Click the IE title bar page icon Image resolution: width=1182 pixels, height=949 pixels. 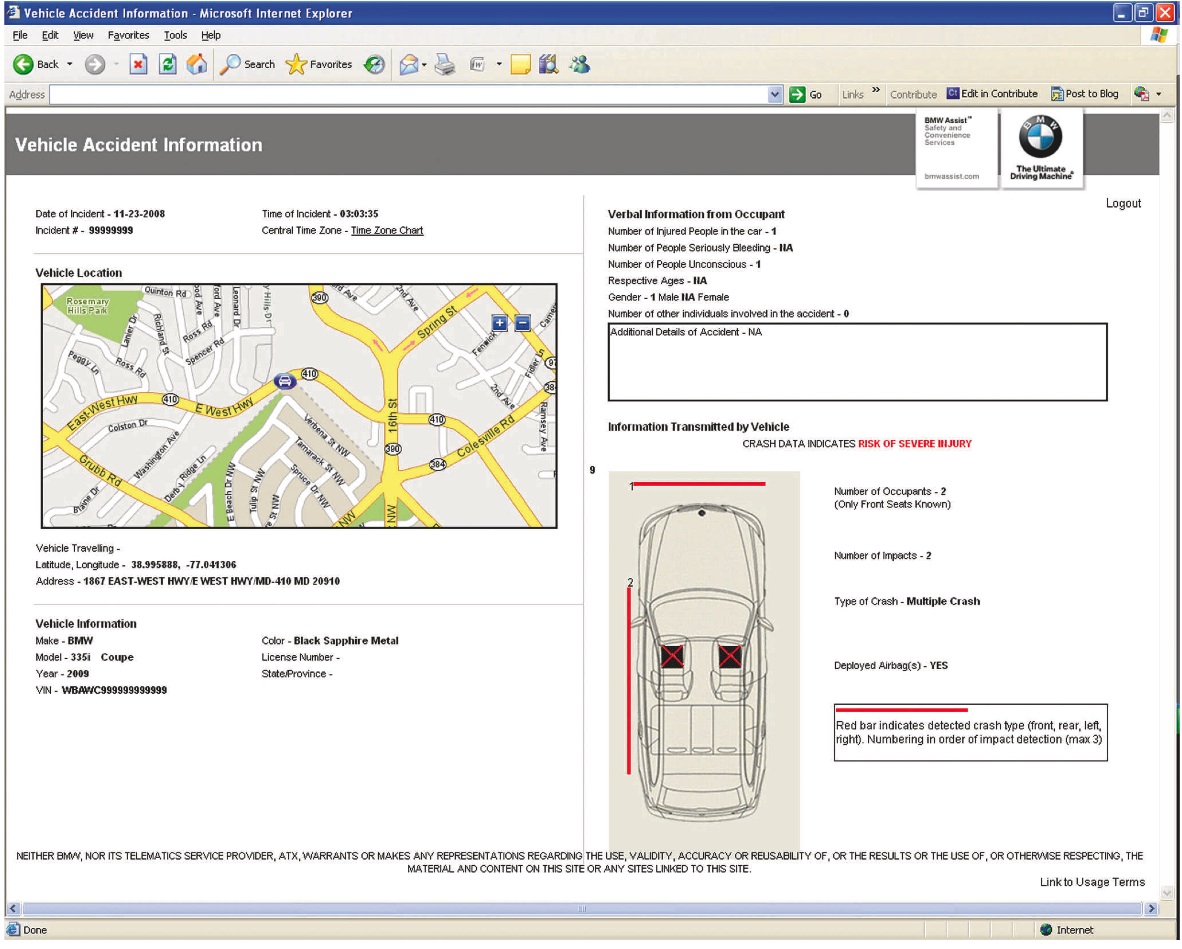pos(13,13)
